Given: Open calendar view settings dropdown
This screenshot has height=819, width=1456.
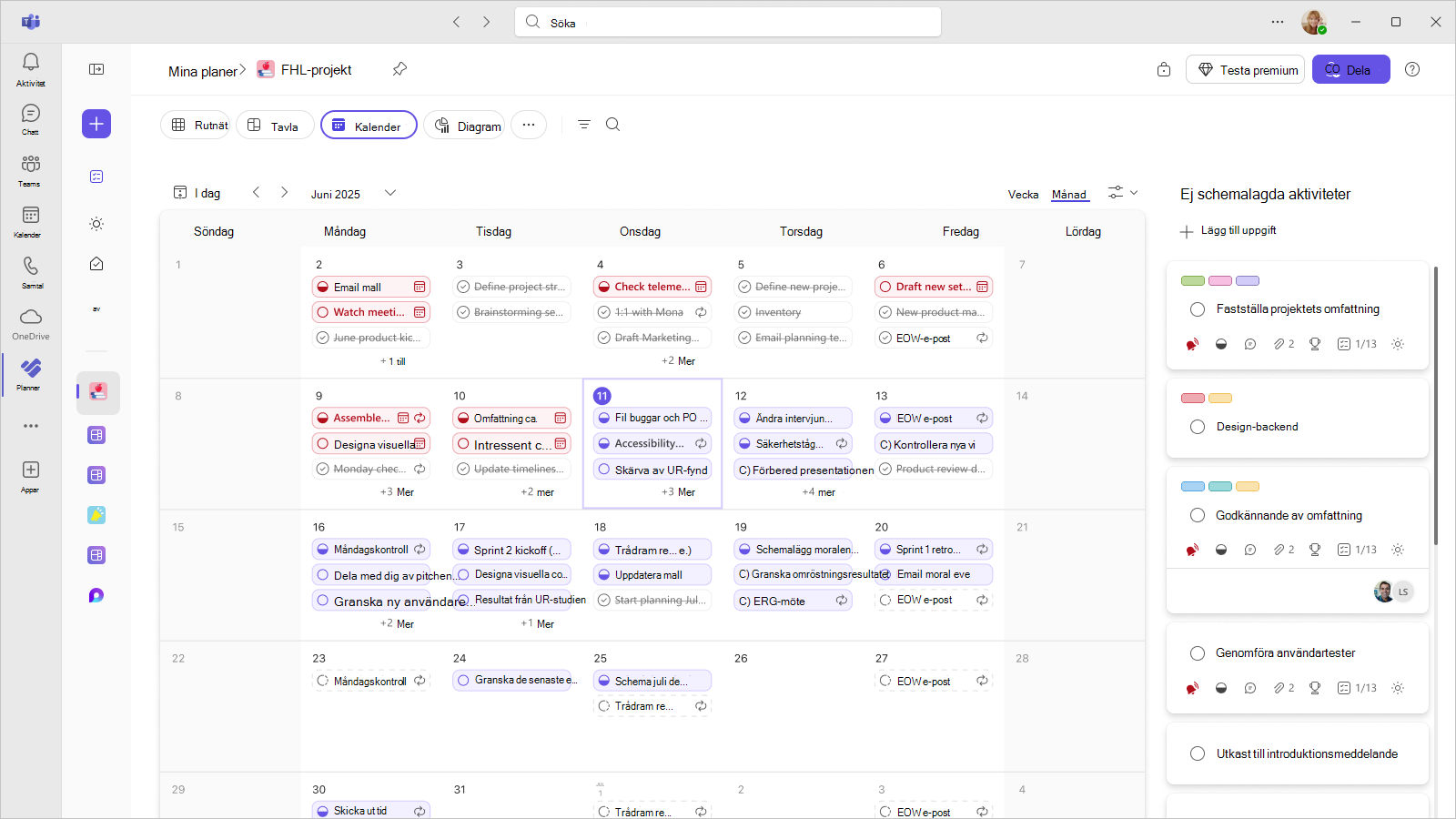Looking at the screenshot, I should (1123, 192).
